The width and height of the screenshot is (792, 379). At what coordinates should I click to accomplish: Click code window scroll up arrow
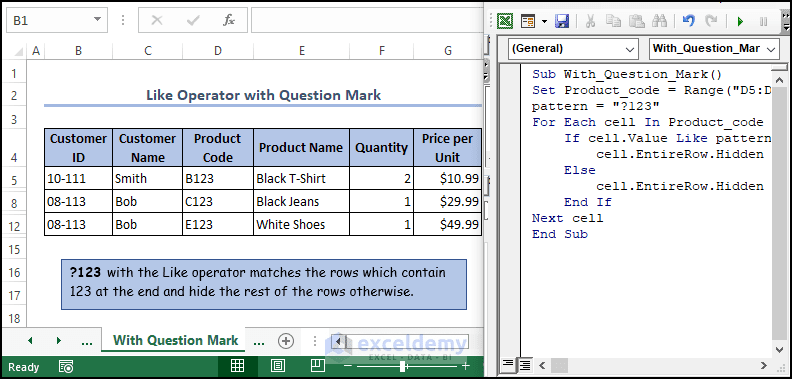[780, 80]
